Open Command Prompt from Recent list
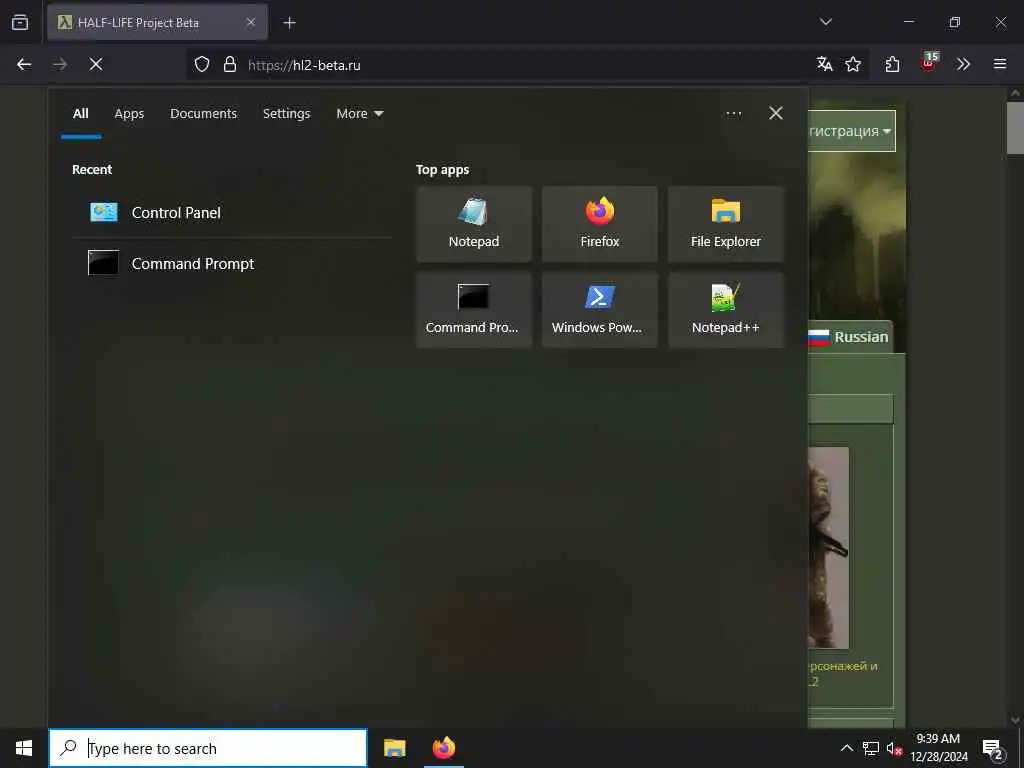The height and width of the screenshot is (768, 1024). (232, 263)
